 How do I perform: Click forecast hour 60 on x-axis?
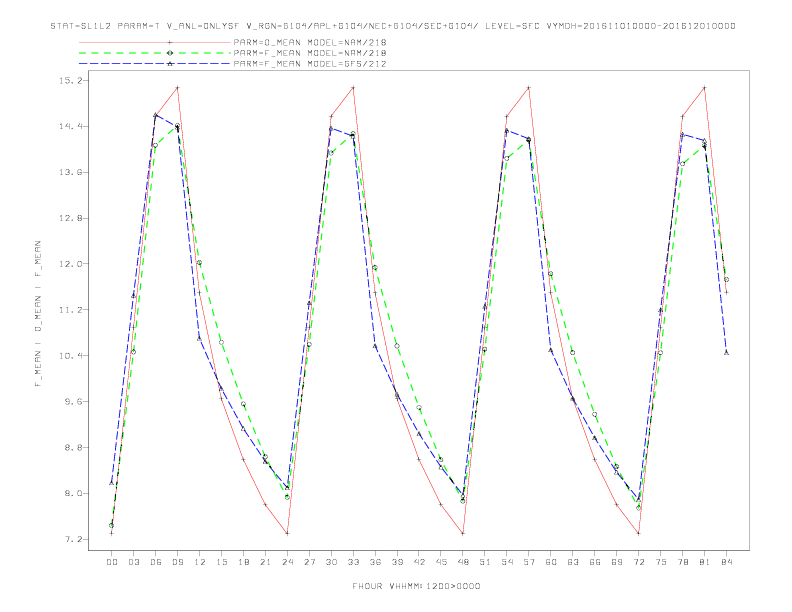[x=551, y=562]
